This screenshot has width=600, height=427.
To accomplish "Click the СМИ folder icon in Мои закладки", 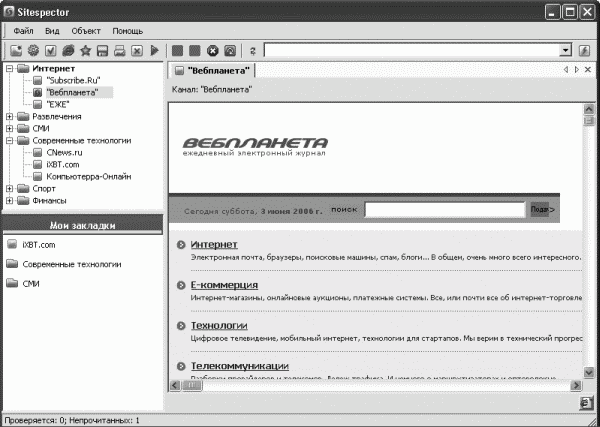I will point(13,283).
